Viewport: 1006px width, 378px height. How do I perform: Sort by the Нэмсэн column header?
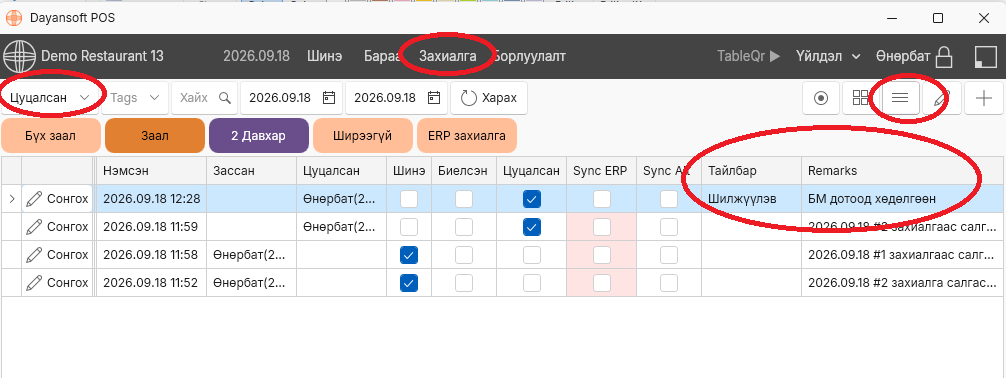(151, 171)
